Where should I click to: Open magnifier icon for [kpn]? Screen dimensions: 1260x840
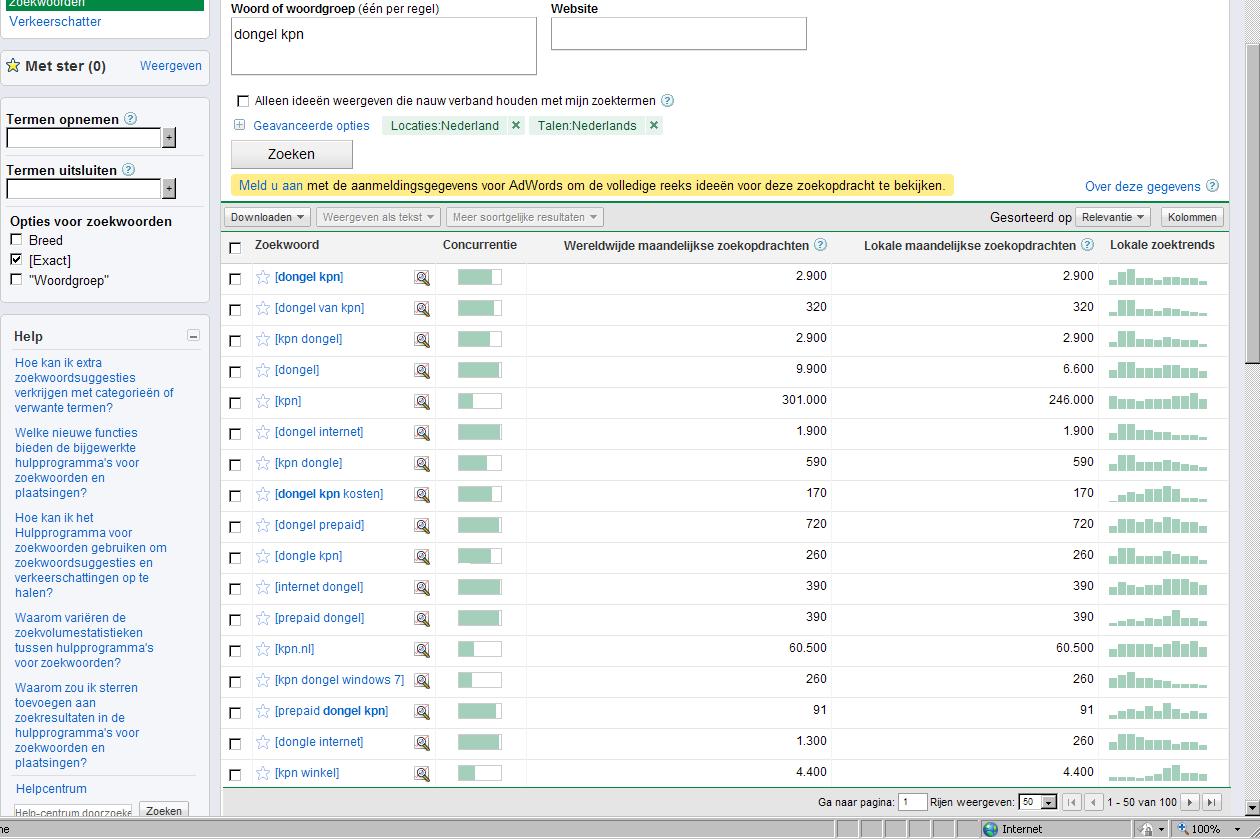pos(422,402)
